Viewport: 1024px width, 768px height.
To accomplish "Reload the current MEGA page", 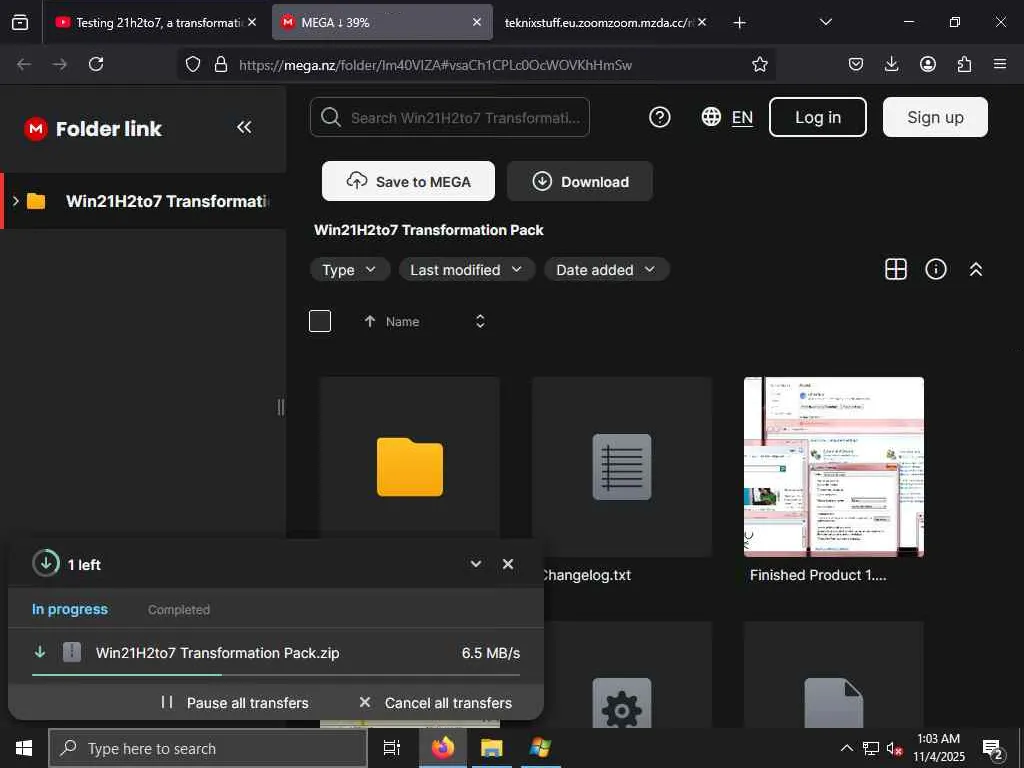I will (x=96, y=64).
